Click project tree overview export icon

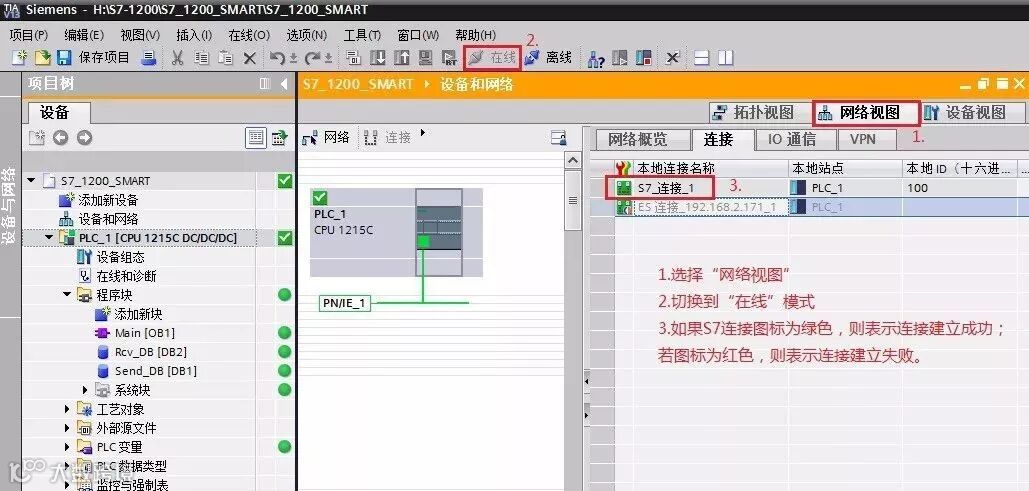coord(280,138)
